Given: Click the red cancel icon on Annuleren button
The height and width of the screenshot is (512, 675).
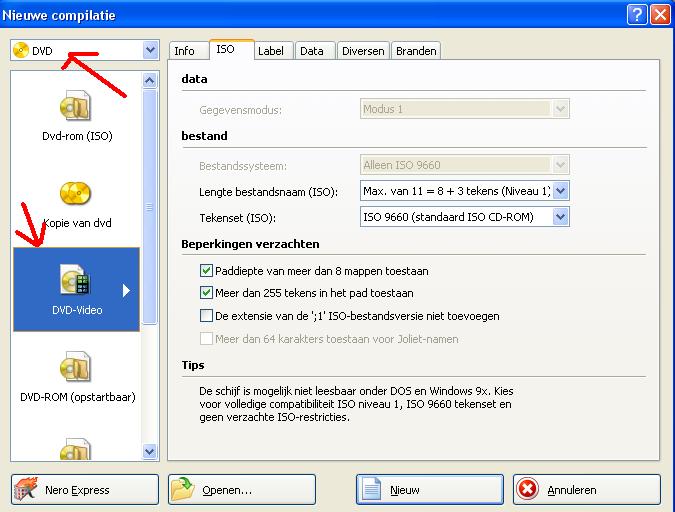Looking at the screenshot, I should 528,489.
